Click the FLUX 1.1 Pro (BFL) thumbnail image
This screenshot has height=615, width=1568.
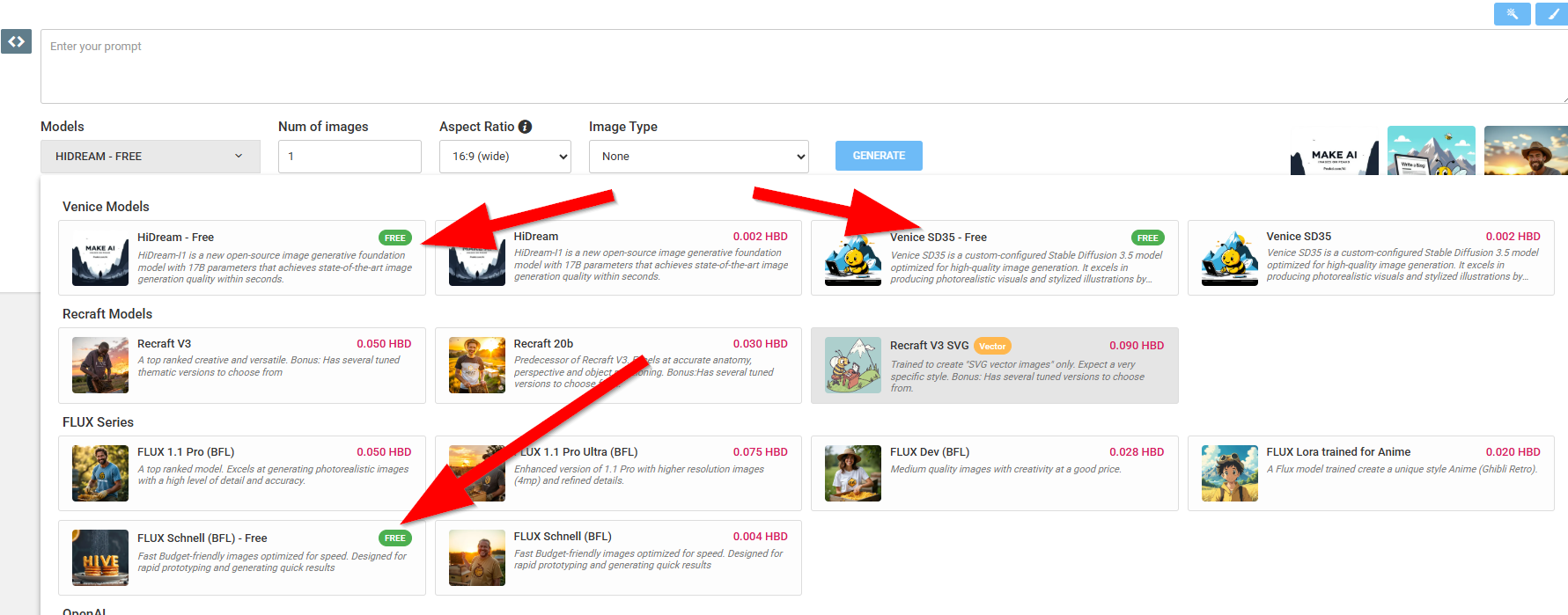pos(100,473)
